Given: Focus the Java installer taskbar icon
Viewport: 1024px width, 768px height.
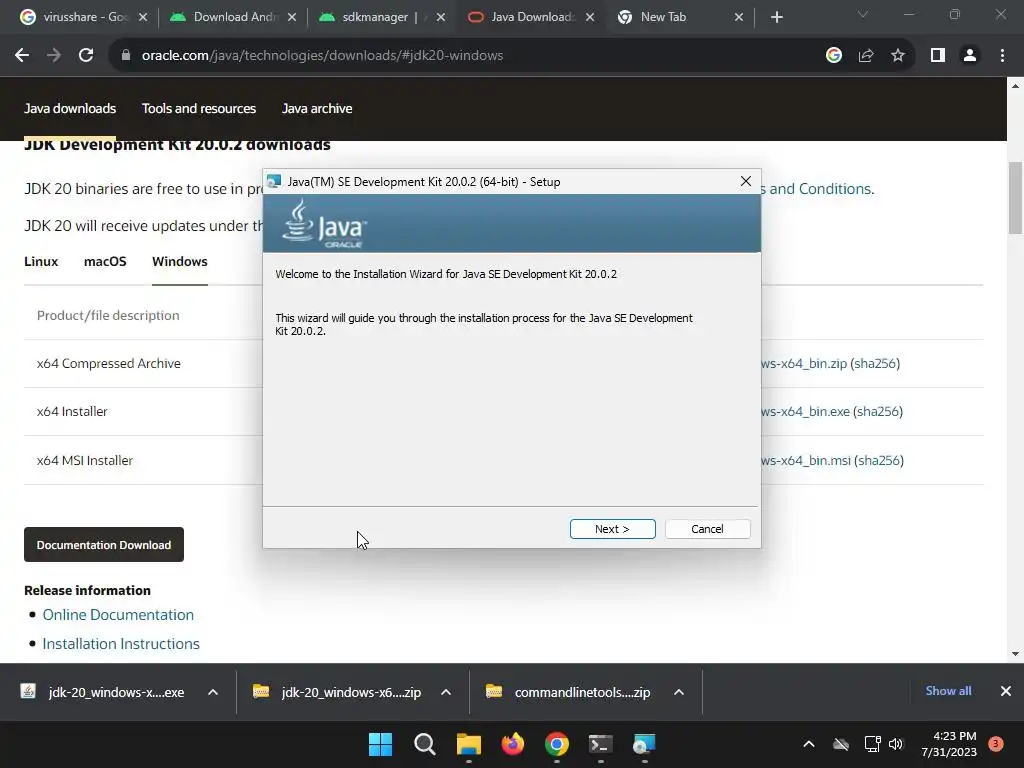Looking at the screenshot, I should [644, 744].
